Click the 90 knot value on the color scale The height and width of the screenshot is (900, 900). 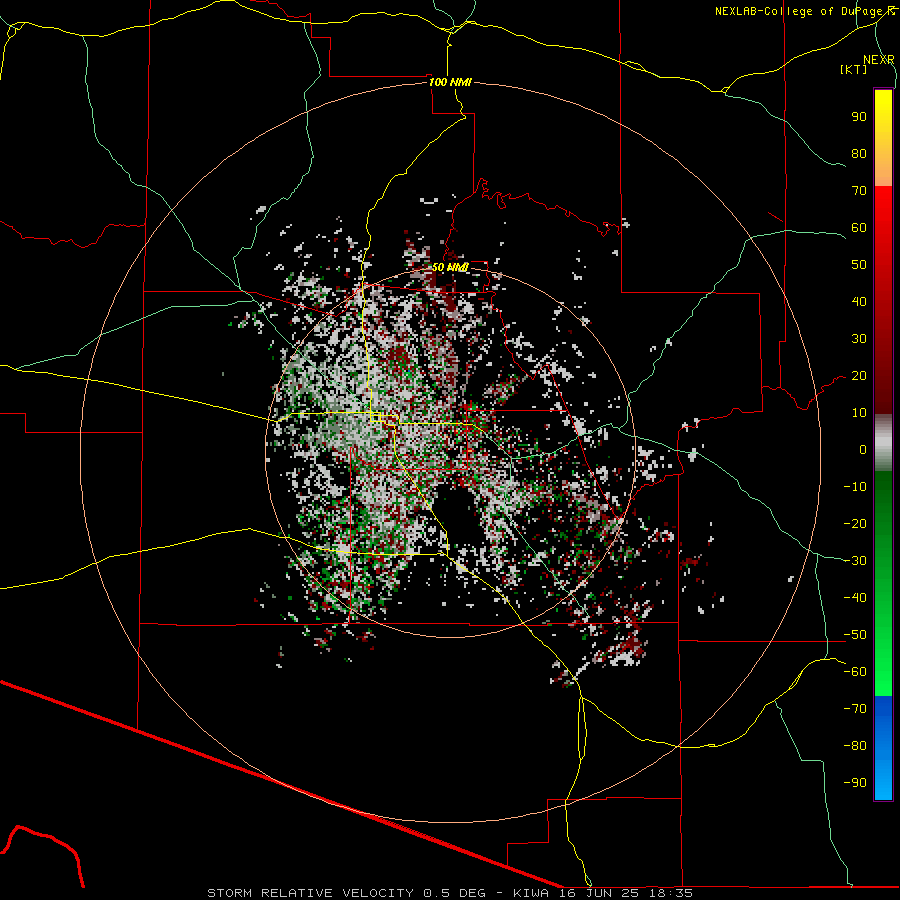click(859, 117)
